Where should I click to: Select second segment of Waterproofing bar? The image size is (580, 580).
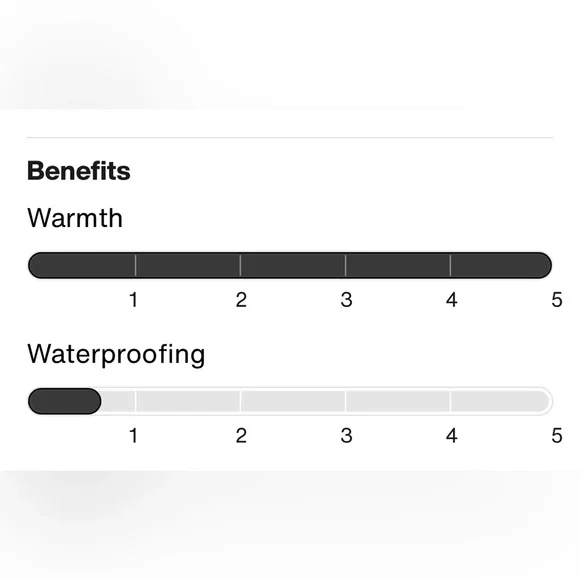click(x=188, y=401)
